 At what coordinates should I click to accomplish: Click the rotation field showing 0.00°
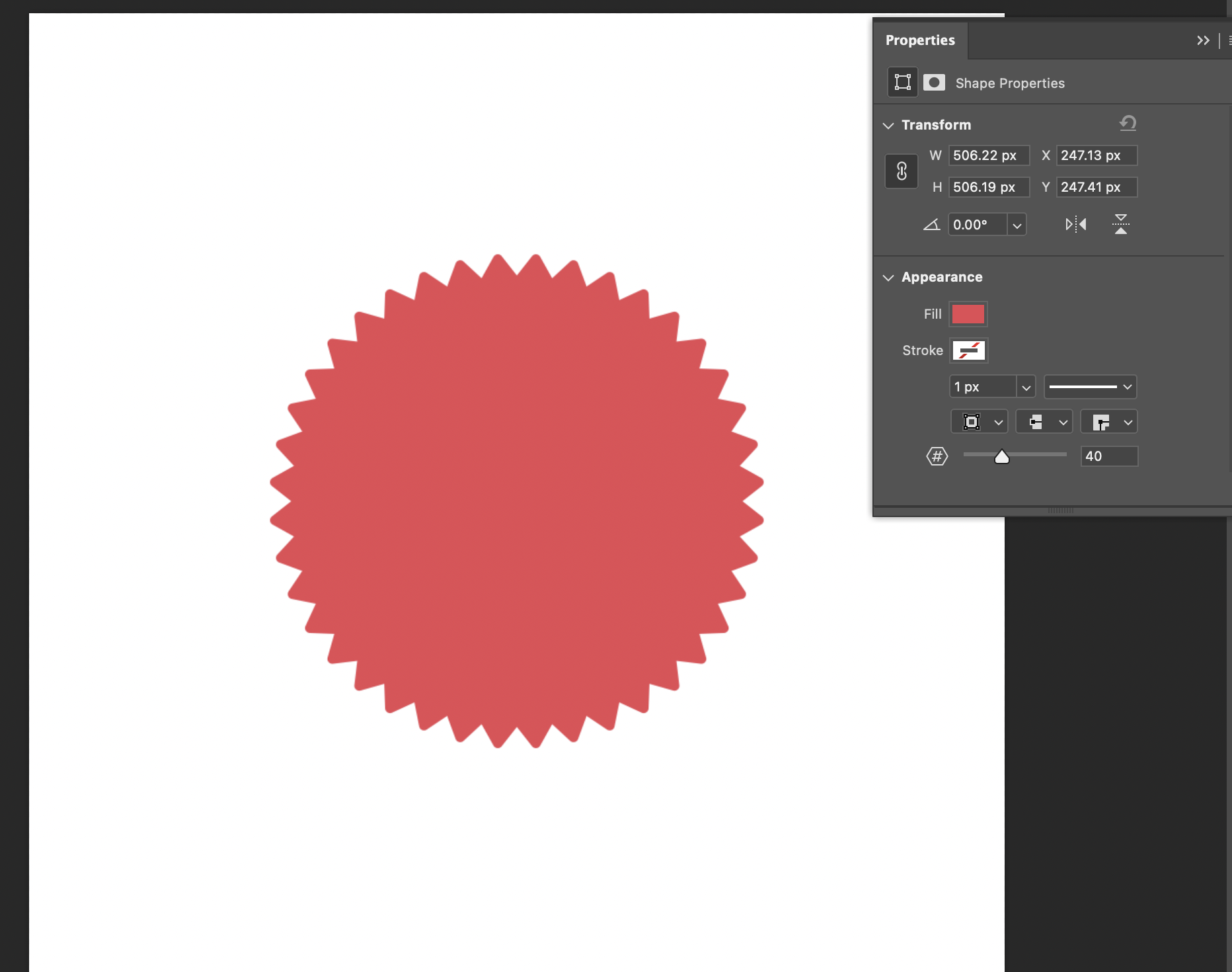[x=978, y=225]
